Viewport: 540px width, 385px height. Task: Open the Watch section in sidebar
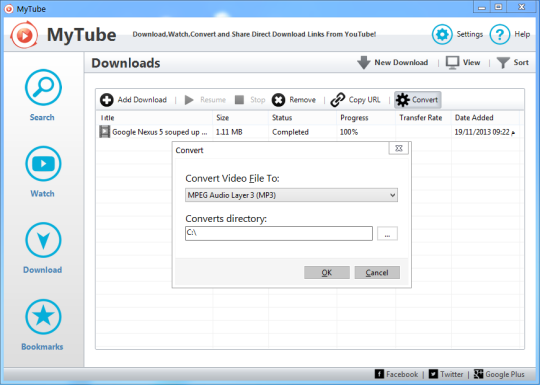pos(43,172)
